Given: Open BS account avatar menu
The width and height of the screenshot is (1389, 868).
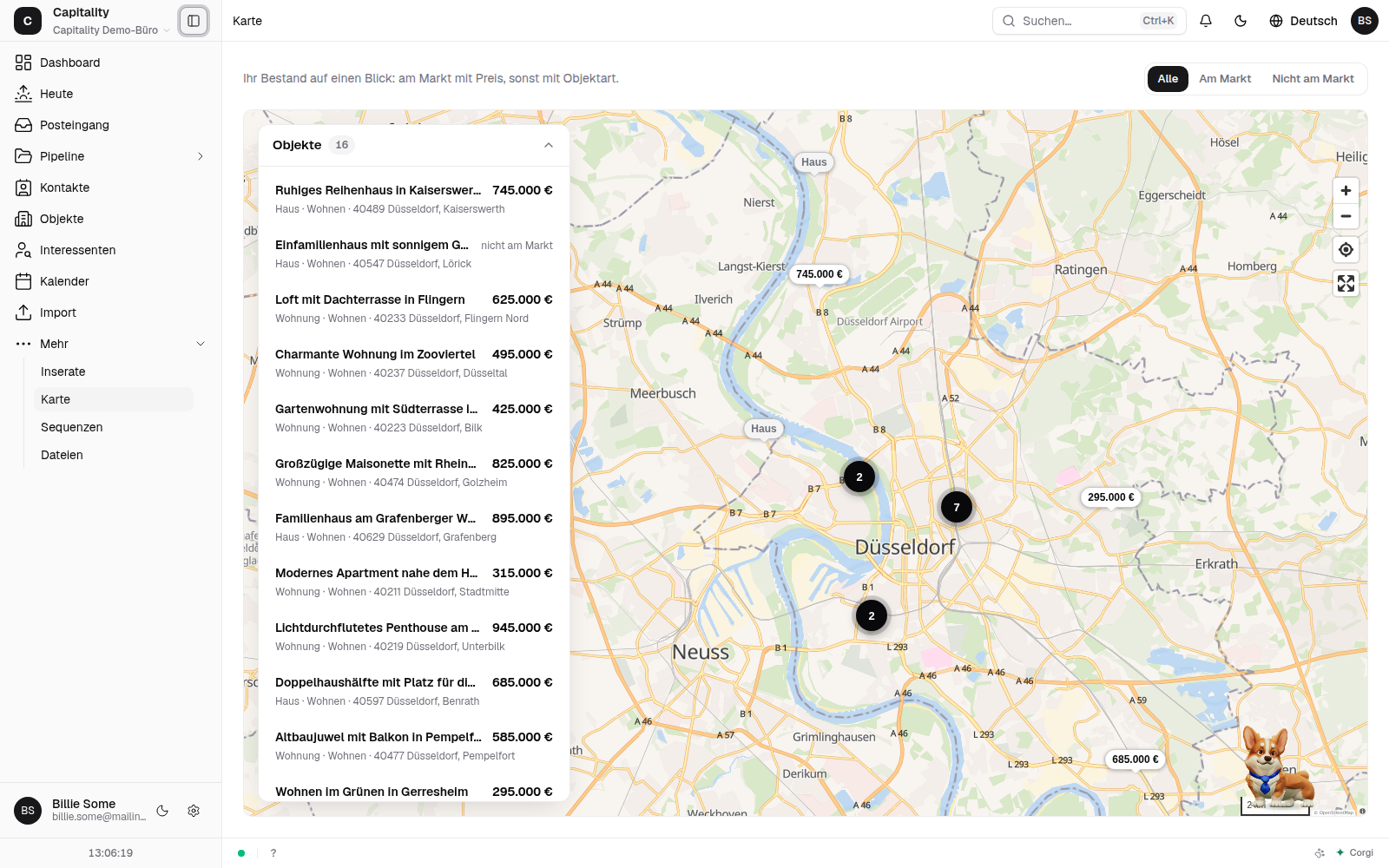Looking at the screenshot, I should (1365, 21).
